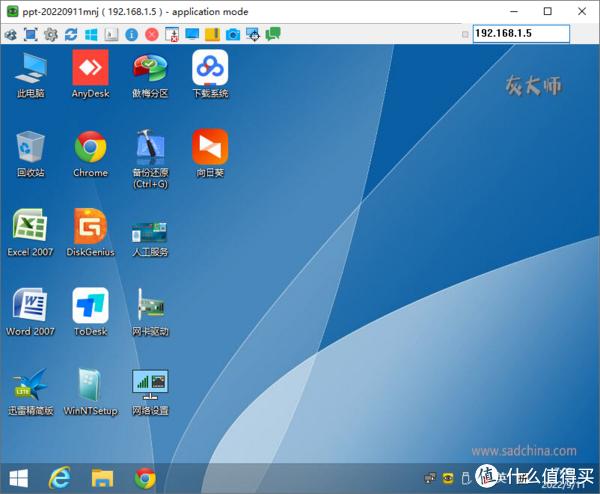Select the ToDesk desktop icon
This screenshot has width=600, height=494.
90,312
